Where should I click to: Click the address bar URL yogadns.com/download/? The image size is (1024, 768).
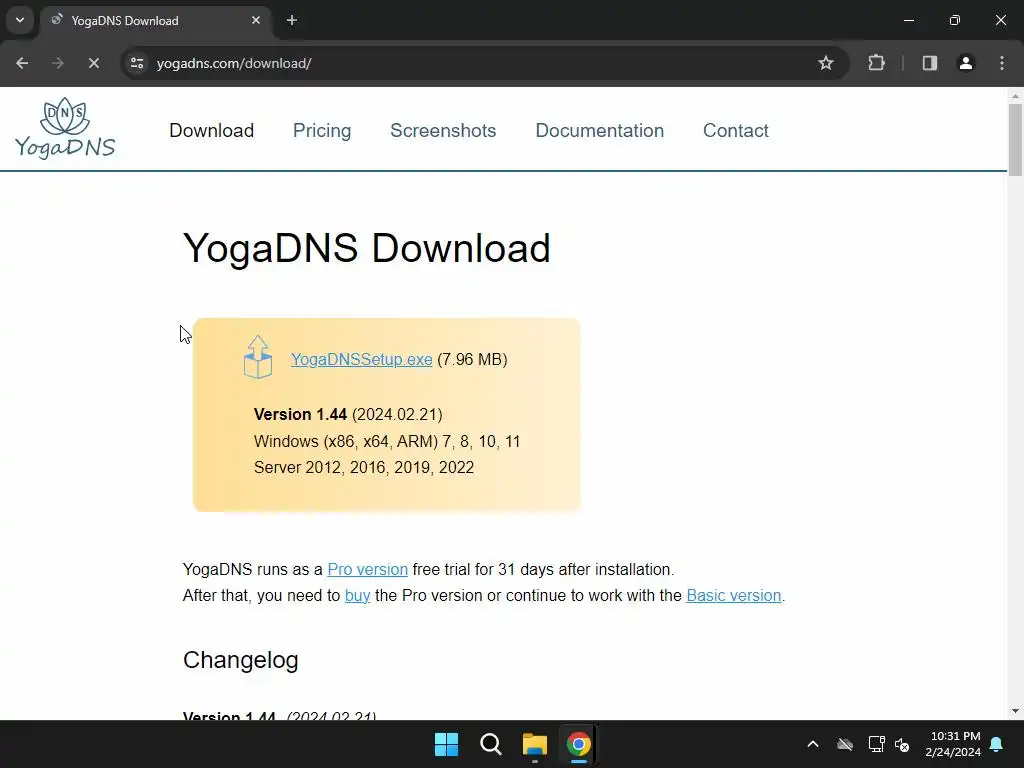tap(234, 63)
